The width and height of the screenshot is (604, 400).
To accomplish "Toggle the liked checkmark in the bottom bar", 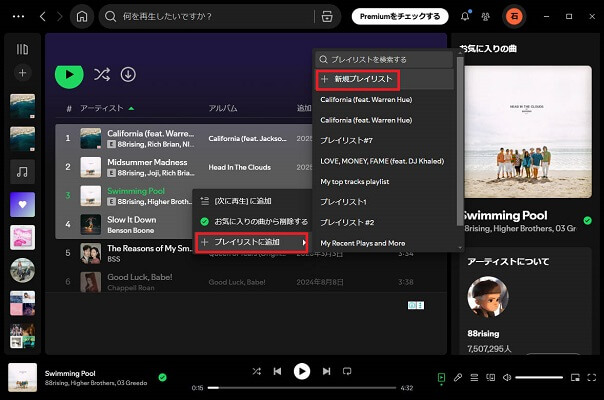I will pyautogui.click(x=163, y=377).
